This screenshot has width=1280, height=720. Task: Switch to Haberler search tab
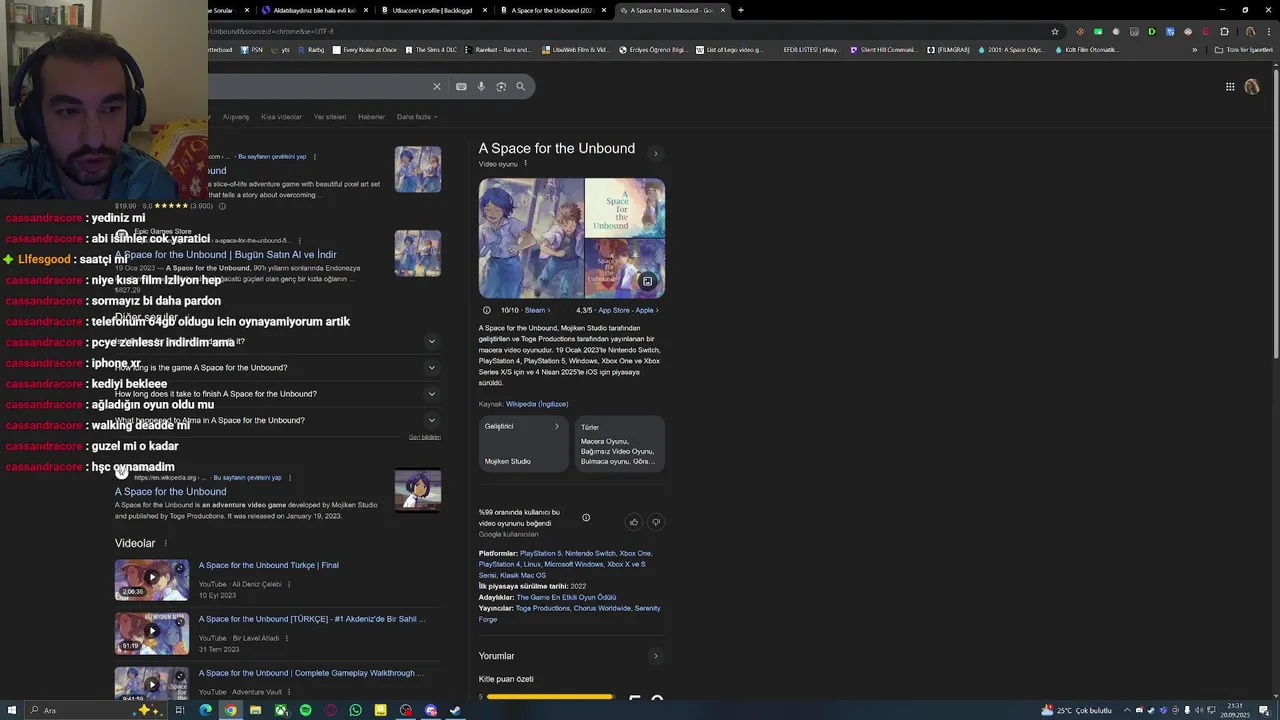371,117
